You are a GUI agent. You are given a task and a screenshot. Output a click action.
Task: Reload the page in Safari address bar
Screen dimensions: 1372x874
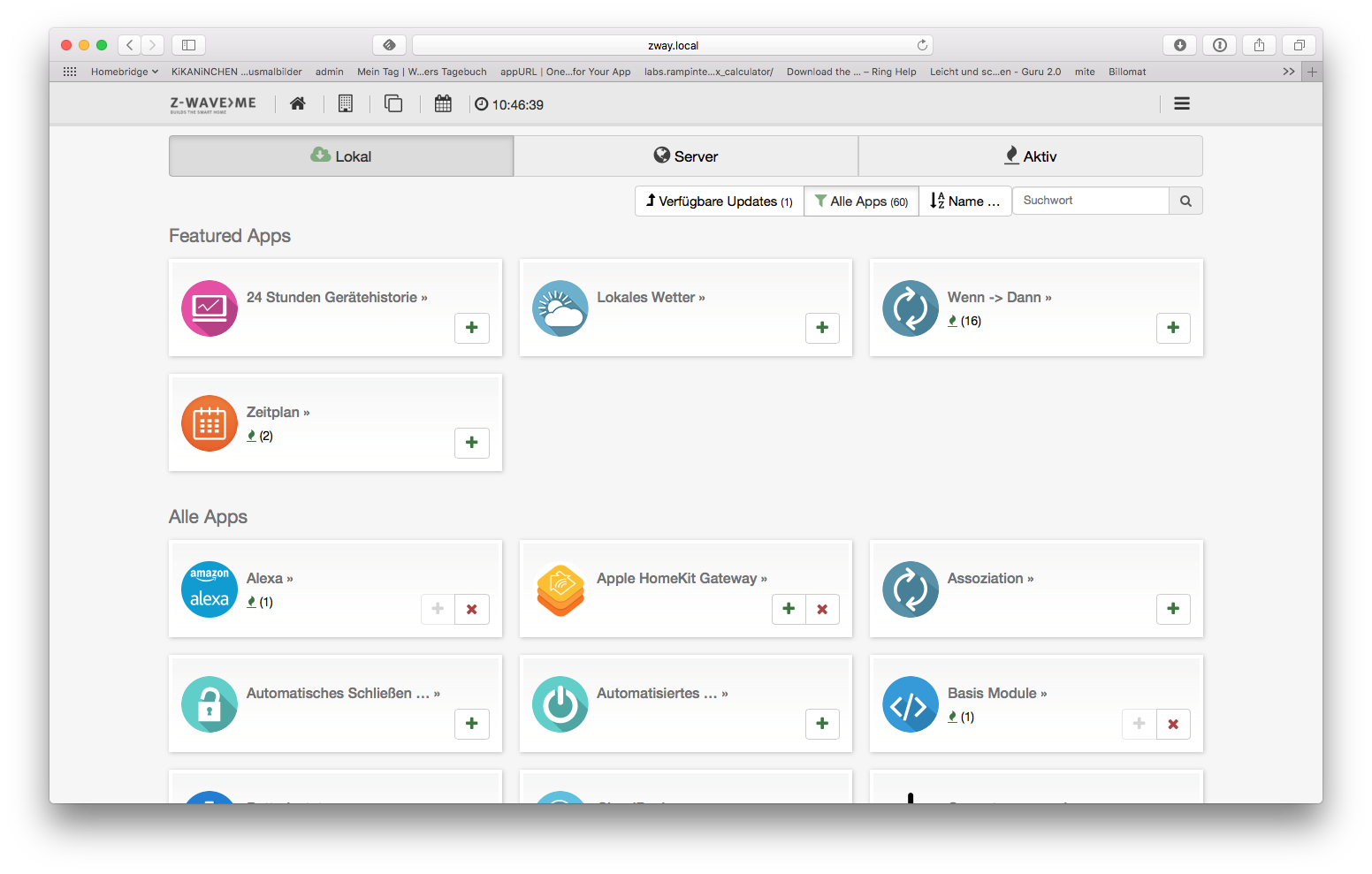click(x=922, y=45)
